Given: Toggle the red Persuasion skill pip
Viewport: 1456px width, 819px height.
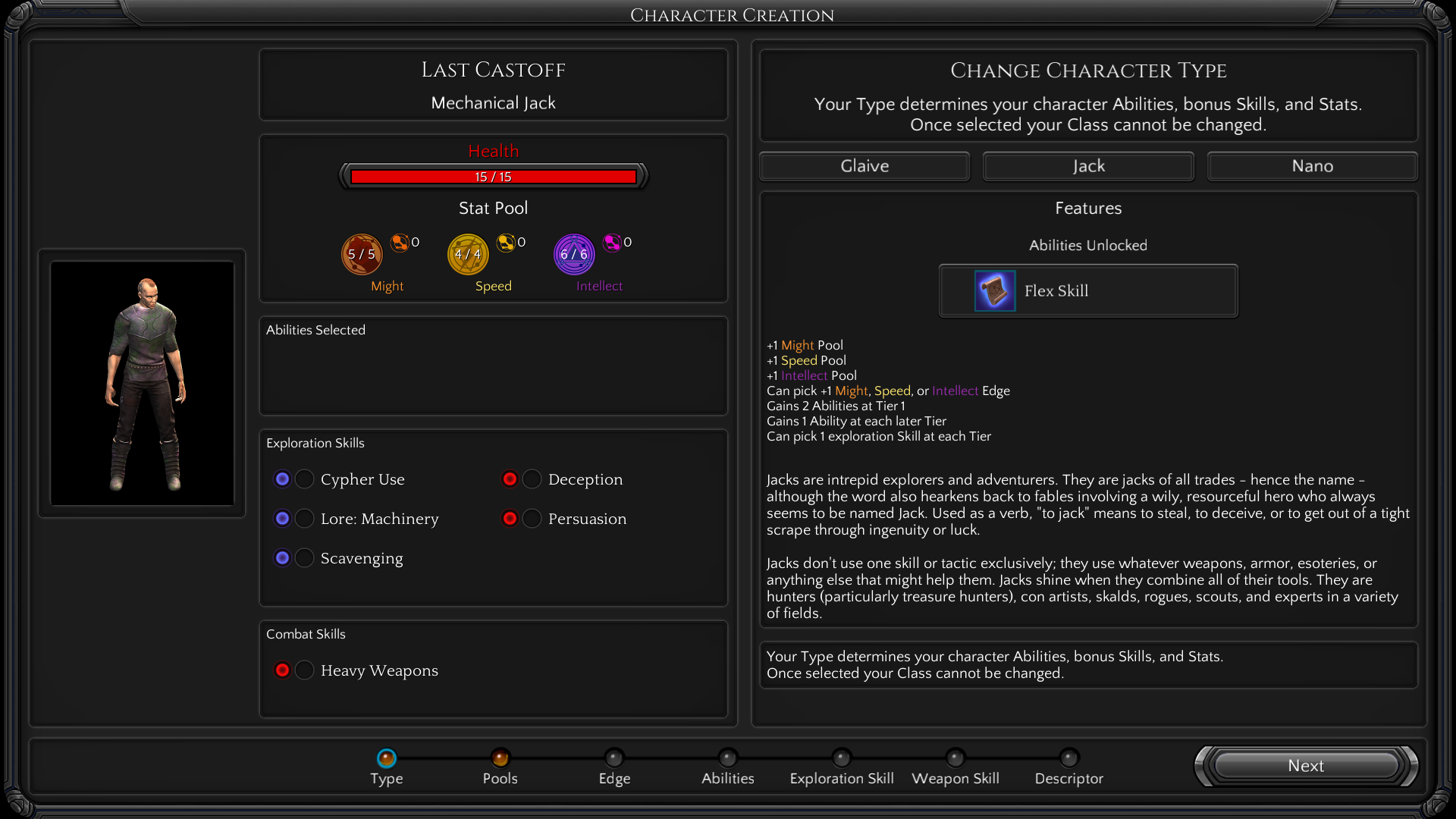Looking at the screenshot, I should 510,519.
